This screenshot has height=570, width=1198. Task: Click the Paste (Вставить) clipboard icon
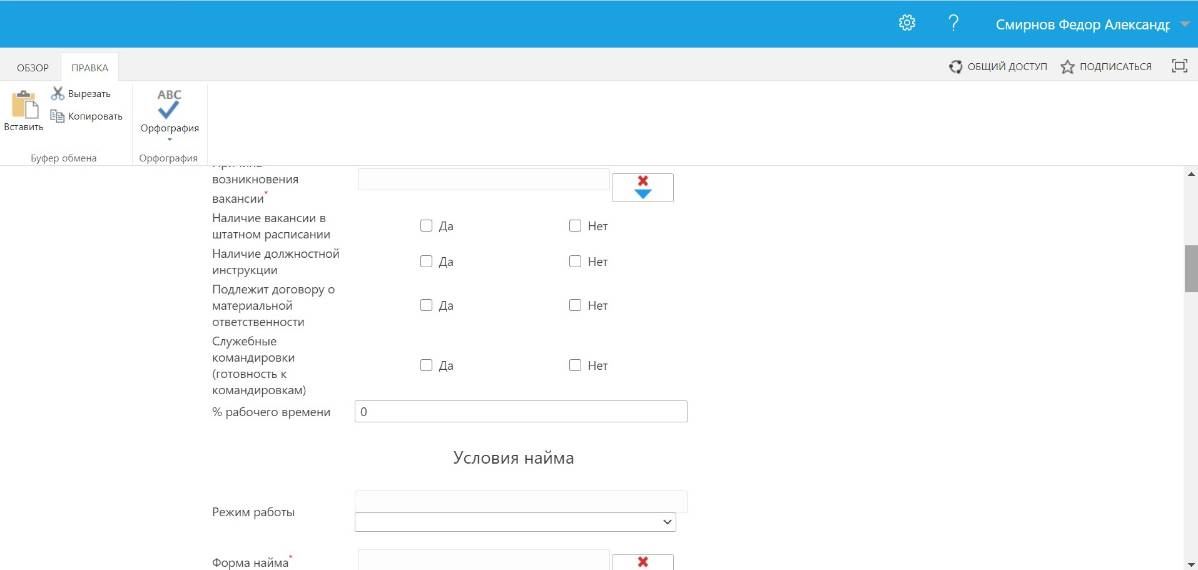(23, 105)
